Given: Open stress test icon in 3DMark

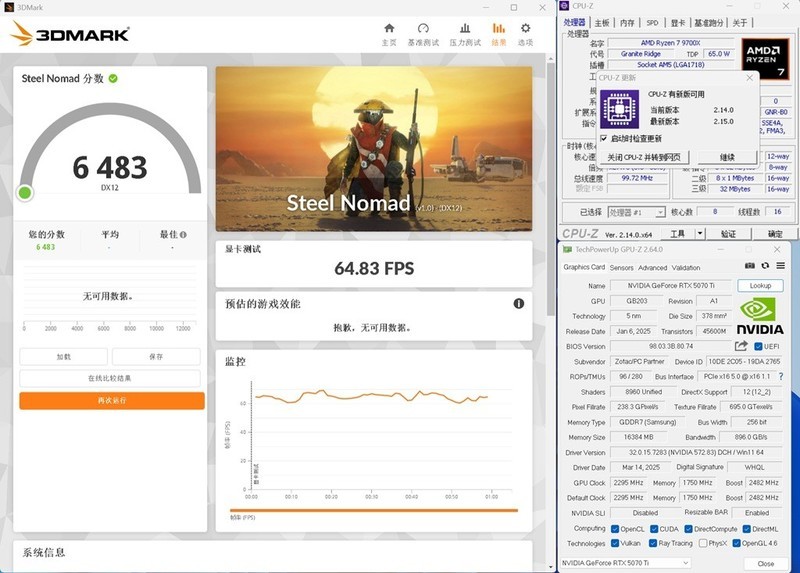Looking at the screenshot, I should tap(465, 34).
